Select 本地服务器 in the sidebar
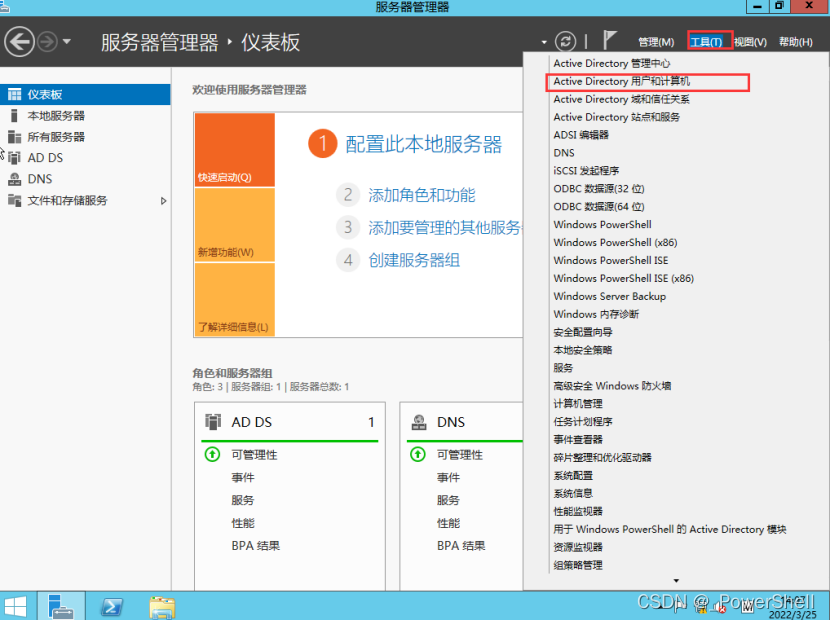The height and width of the screenshot is (621, 830). click(85, 116)
